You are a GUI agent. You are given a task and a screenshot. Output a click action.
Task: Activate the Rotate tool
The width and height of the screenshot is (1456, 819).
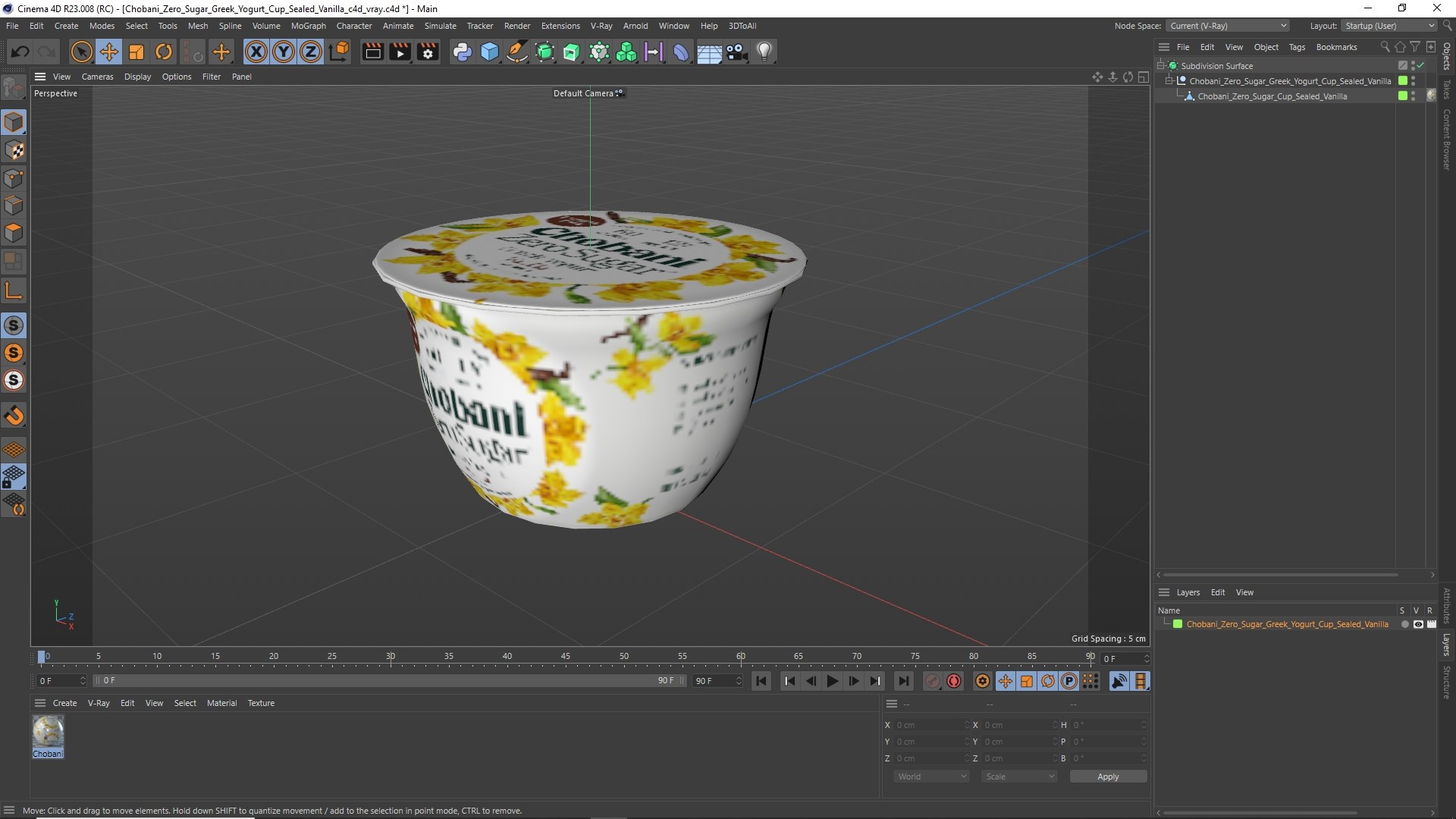[x=164, y=52]
